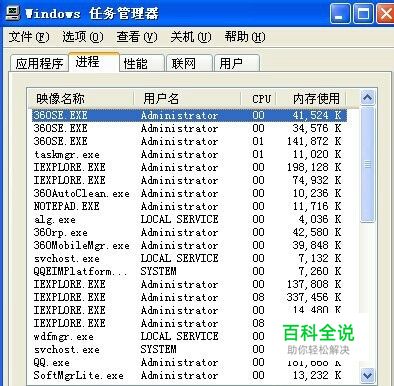
Task: Click the Task Manager title bar icon
Action: (x=12, y=13)
